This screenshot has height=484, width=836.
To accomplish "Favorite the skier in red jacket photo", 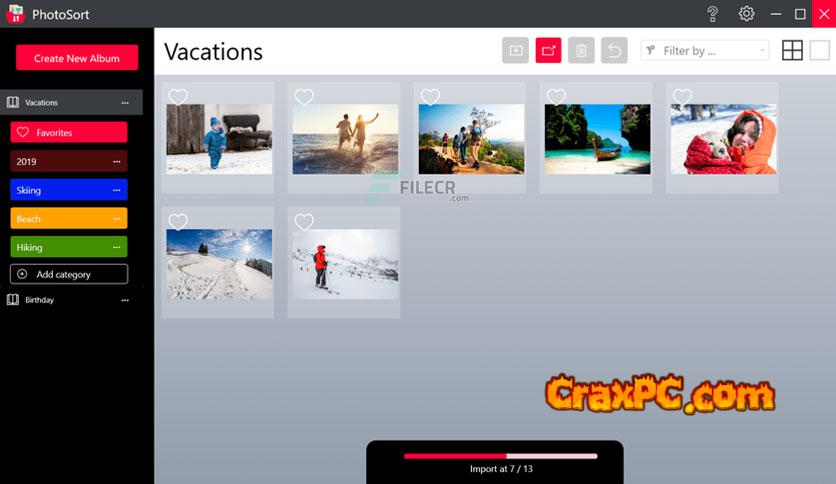I will coord(304,221).
